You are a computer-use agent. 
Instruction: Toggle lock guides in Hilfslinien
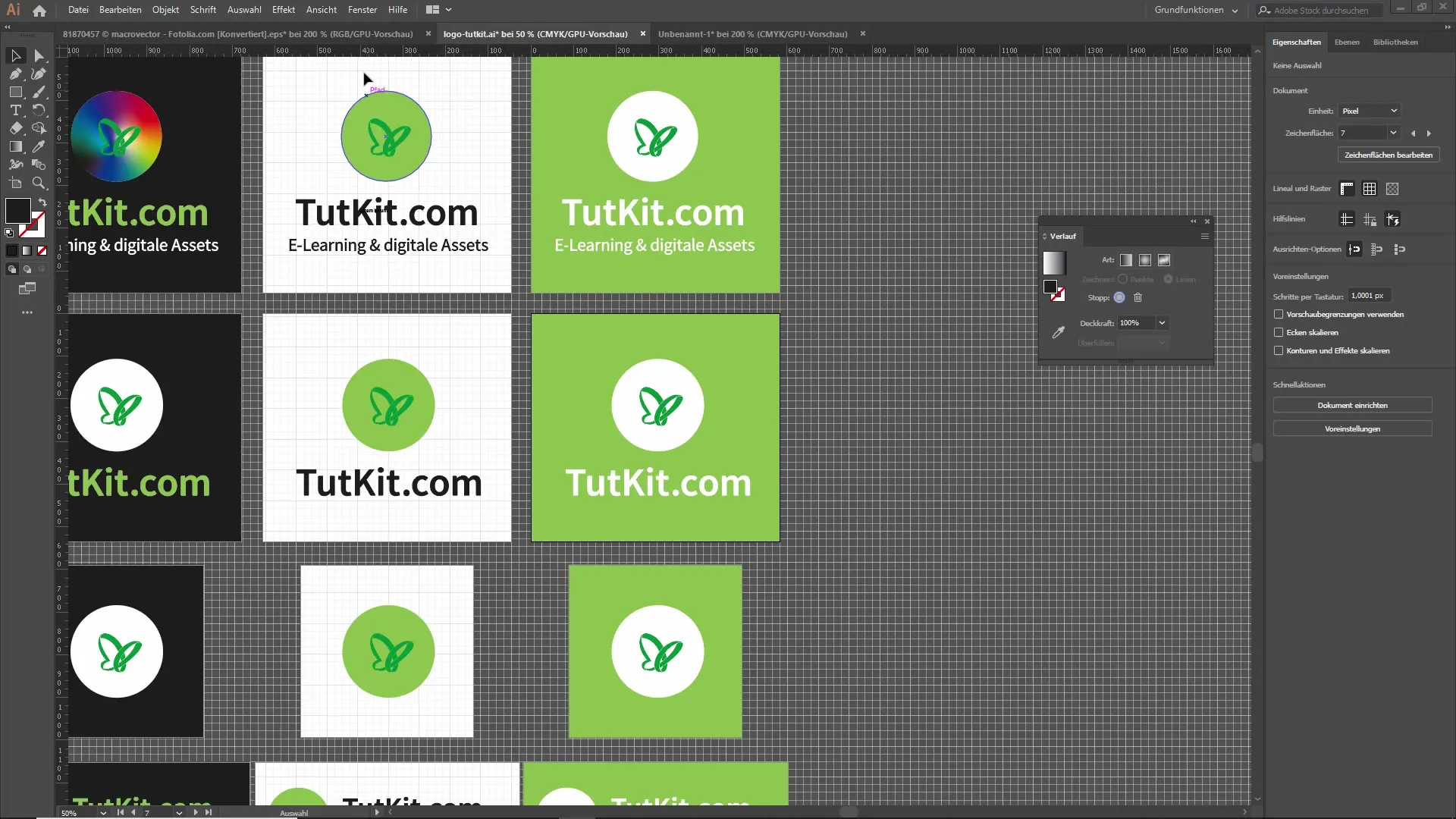[x=1370, y=219]
